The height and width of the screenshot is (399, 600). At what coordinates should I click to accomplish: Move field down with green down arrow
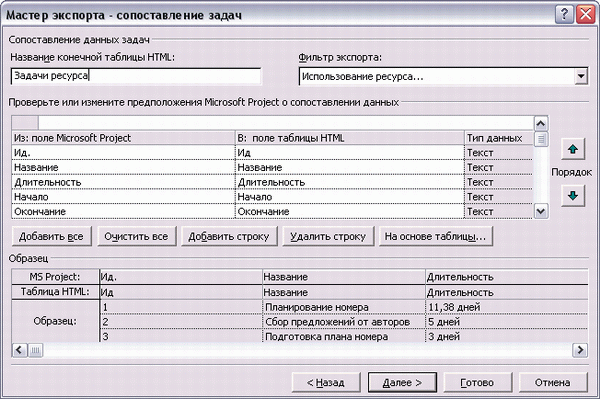(573, 196)
